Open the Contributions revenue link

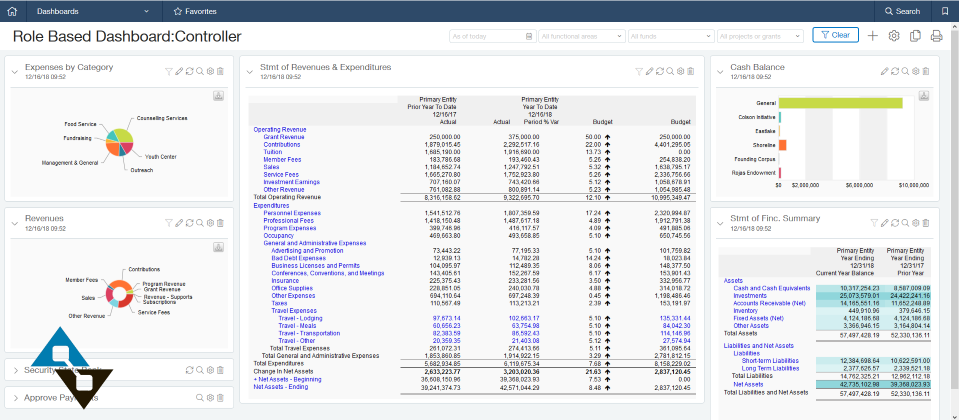coord(281,144)
